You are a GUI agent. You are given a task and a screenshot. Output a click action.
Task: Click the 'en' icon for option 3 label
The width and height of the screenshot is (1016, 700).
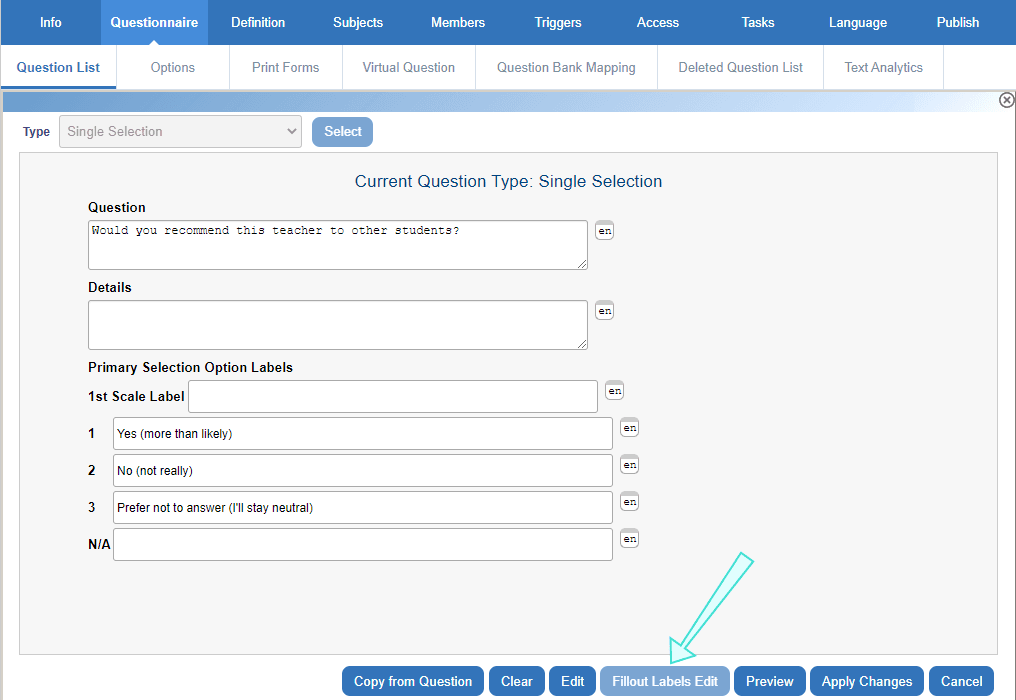[629, 501]
